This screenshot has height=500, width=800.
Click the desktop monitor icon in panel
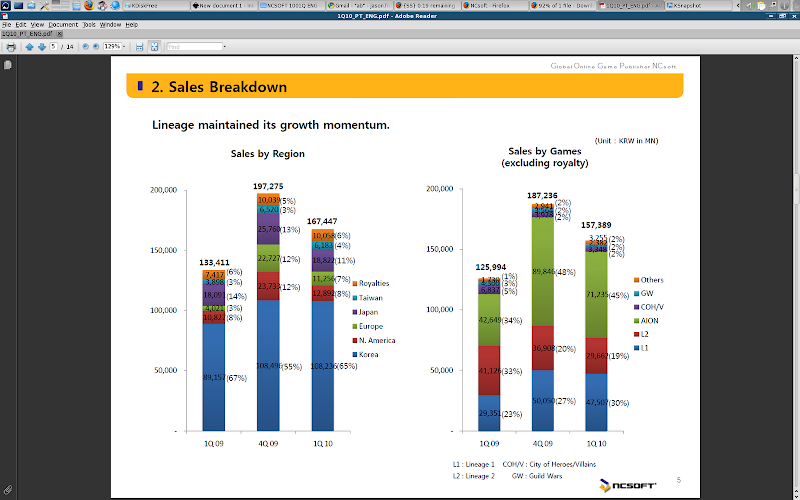(18, 6)
